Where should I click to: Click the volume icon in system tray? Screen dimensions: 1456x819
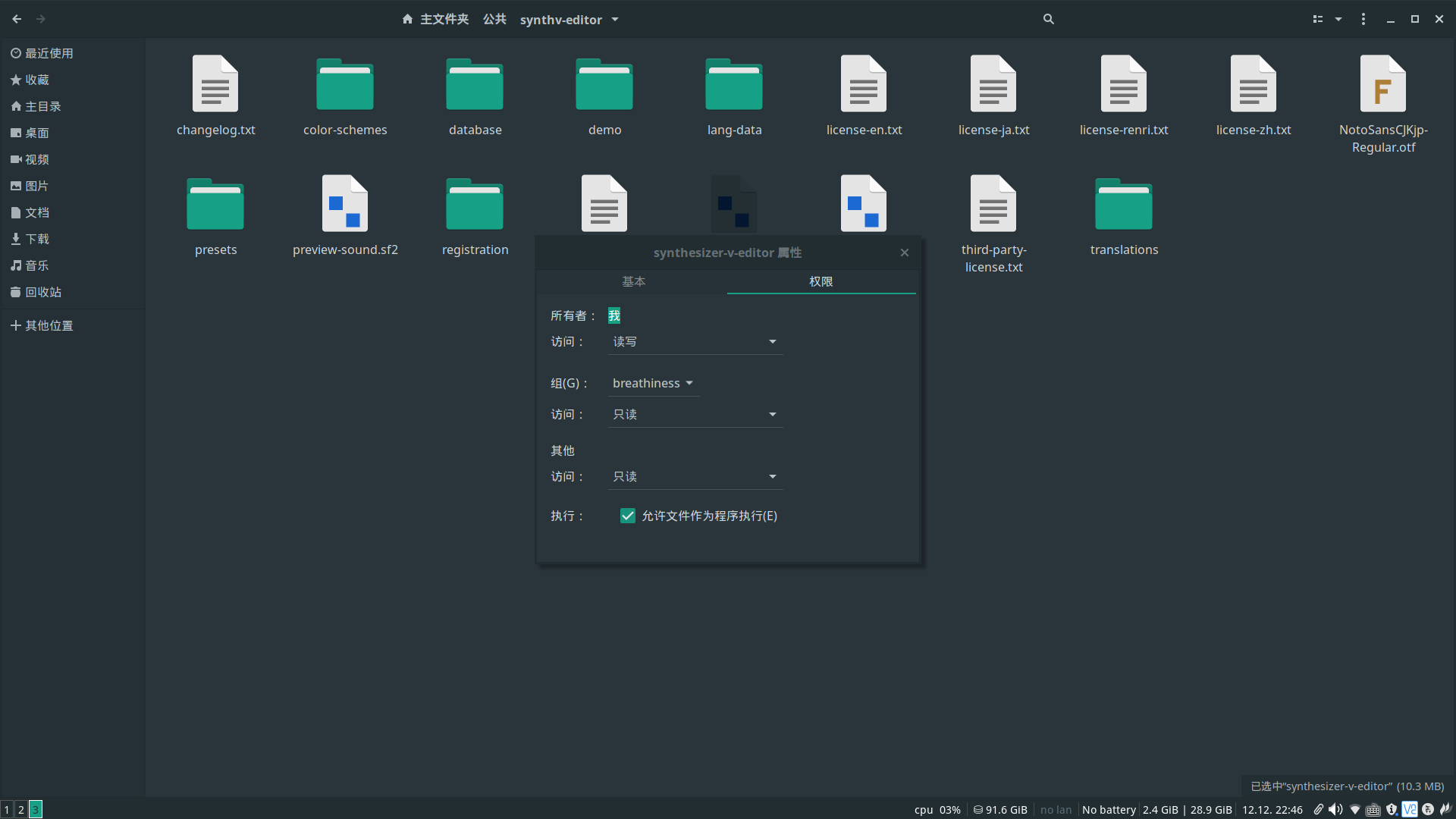coord(1335,809)
